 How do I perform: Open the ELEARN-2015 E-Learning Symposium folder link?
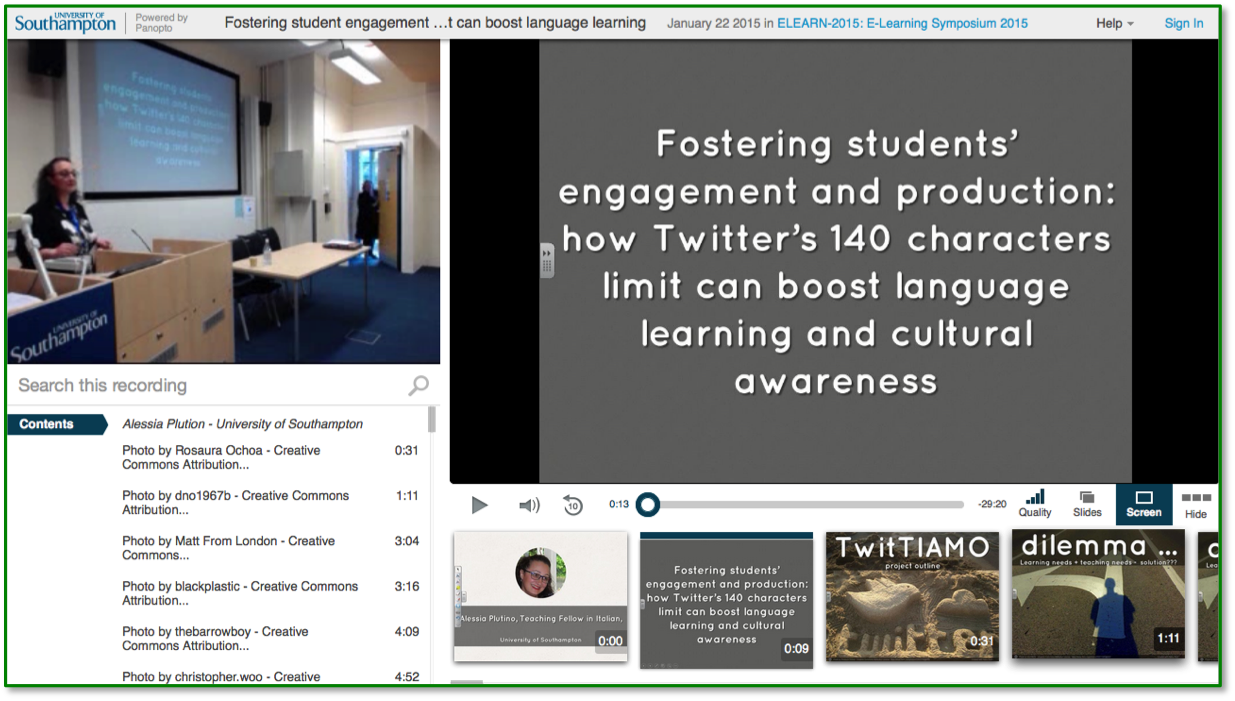902,23
